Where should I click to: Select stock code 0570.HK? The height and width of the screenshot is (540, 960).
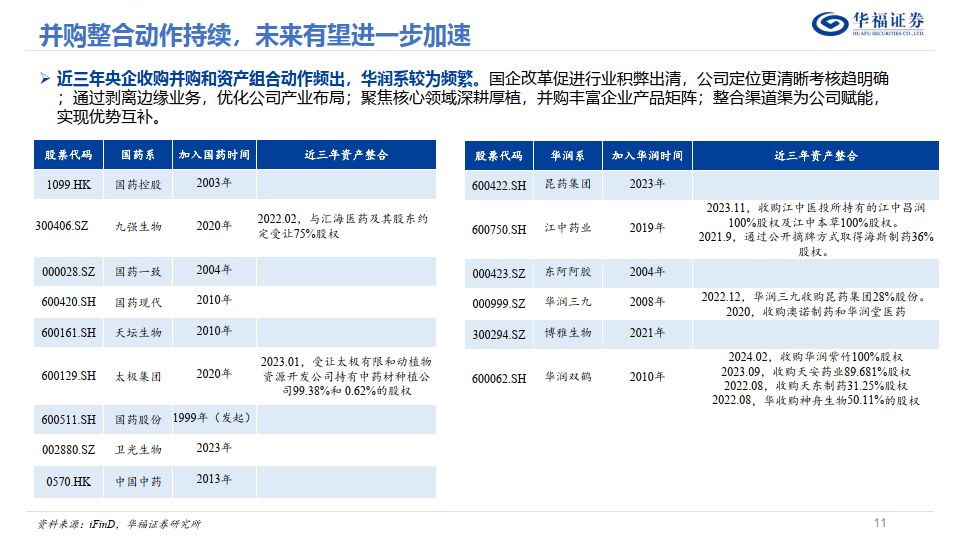tap(69, 482)
